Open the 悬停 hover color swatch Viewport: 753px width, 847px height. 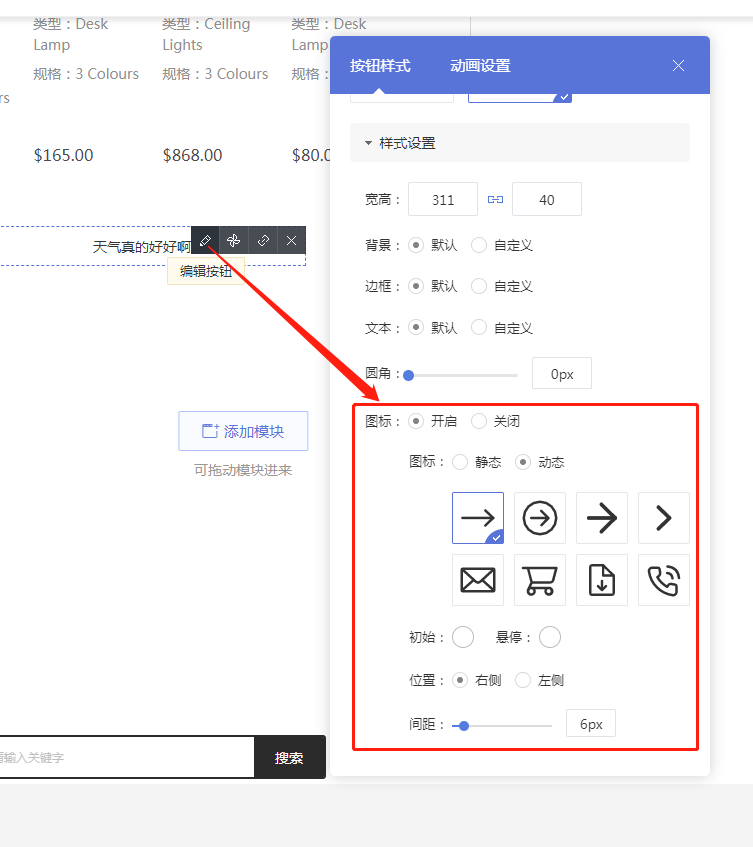(x=550, y=637)
